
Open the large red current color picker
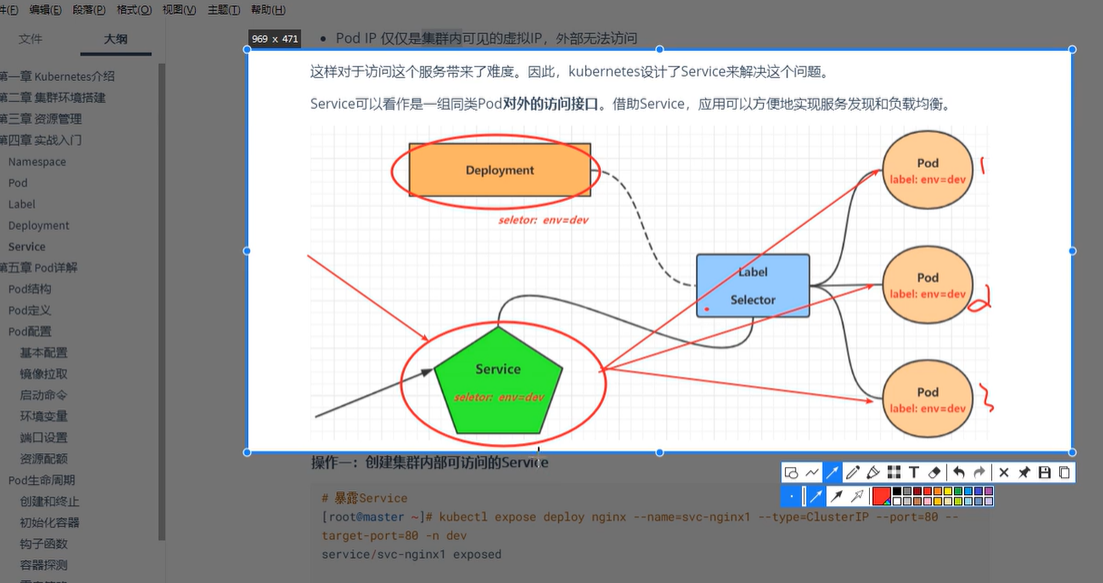click(881, 496)
